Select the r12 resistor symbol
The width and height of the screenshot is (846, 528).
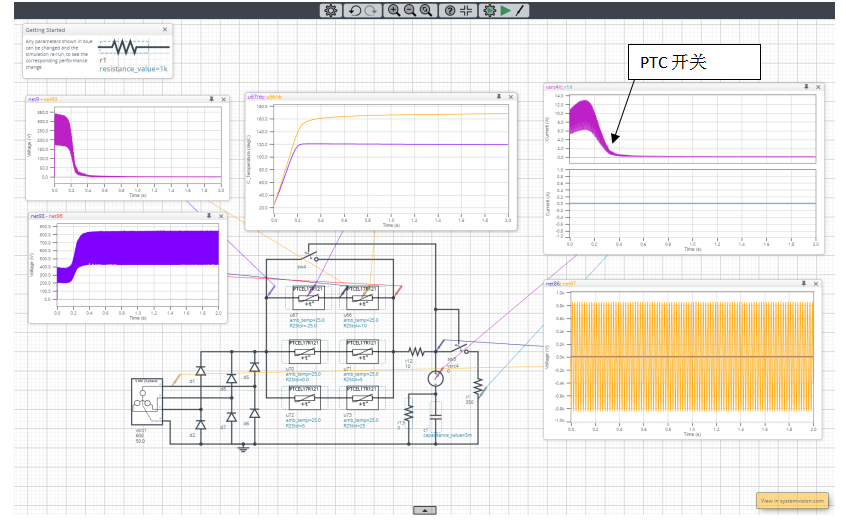pos(417,352)
